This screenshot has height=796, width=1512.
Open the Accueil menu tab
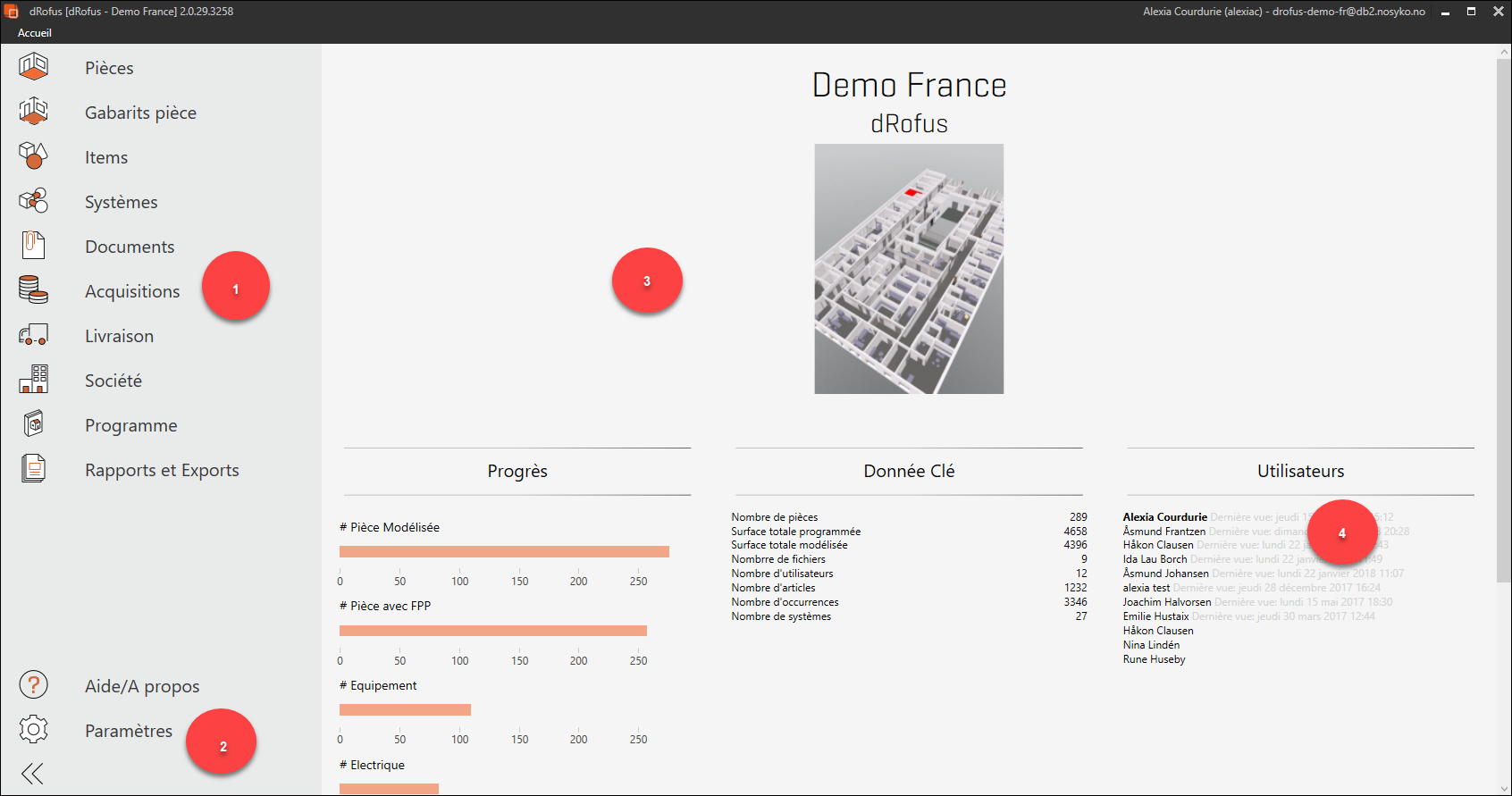35,33
